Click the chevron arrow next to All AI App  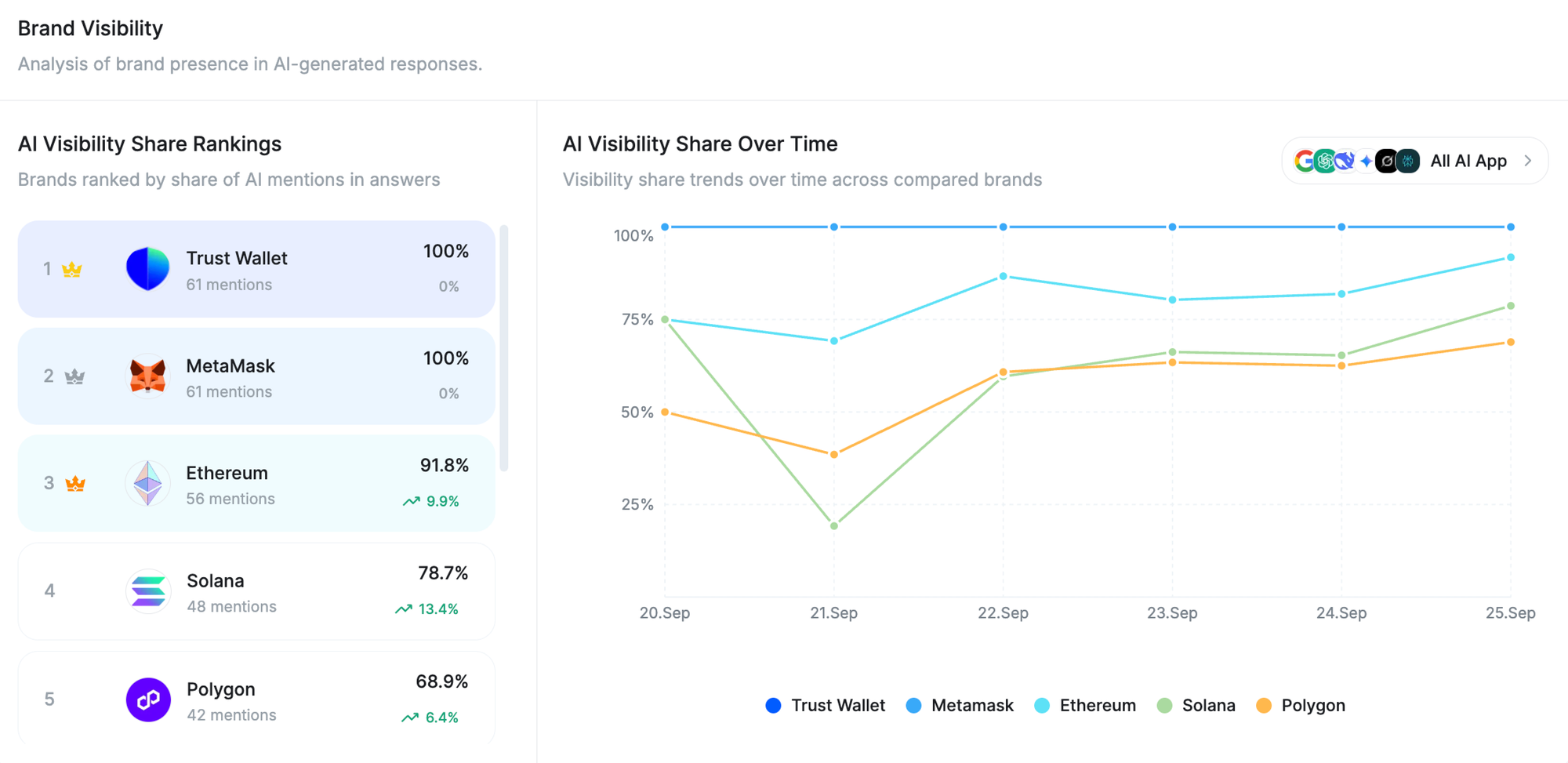(1528, 161)
